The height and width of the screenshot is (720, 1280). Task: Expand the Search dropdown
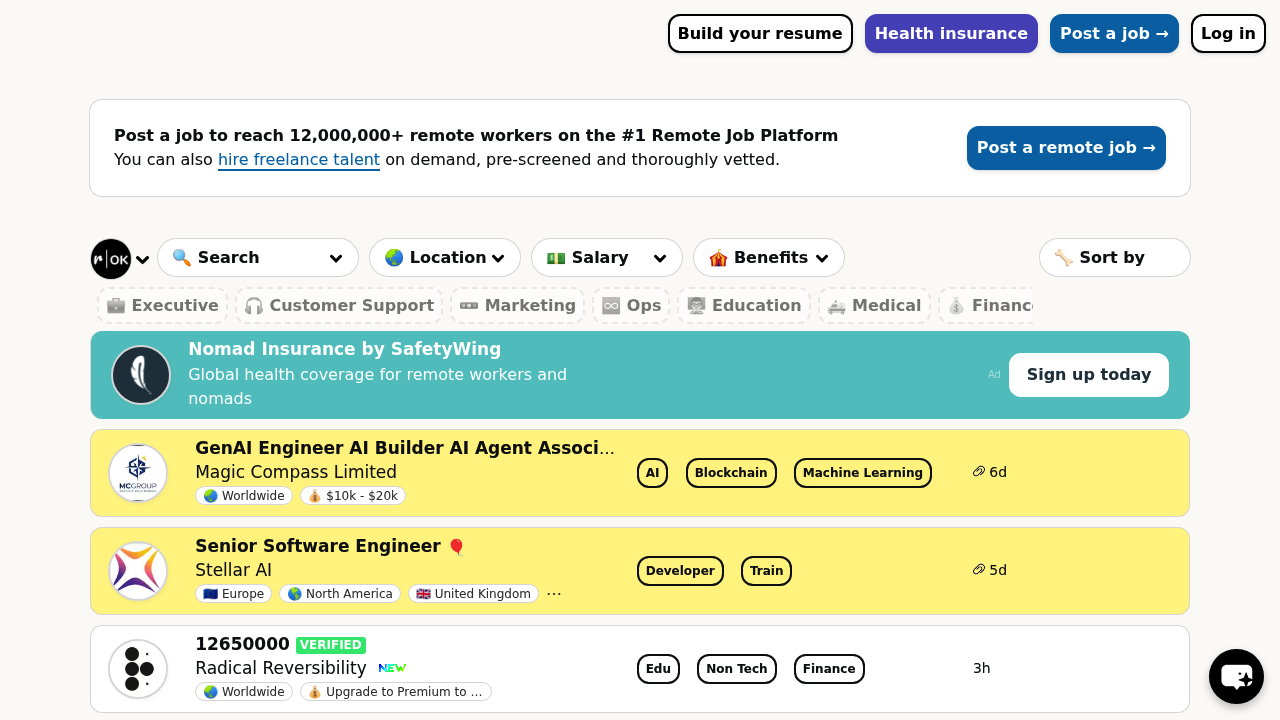pos(258,258)
